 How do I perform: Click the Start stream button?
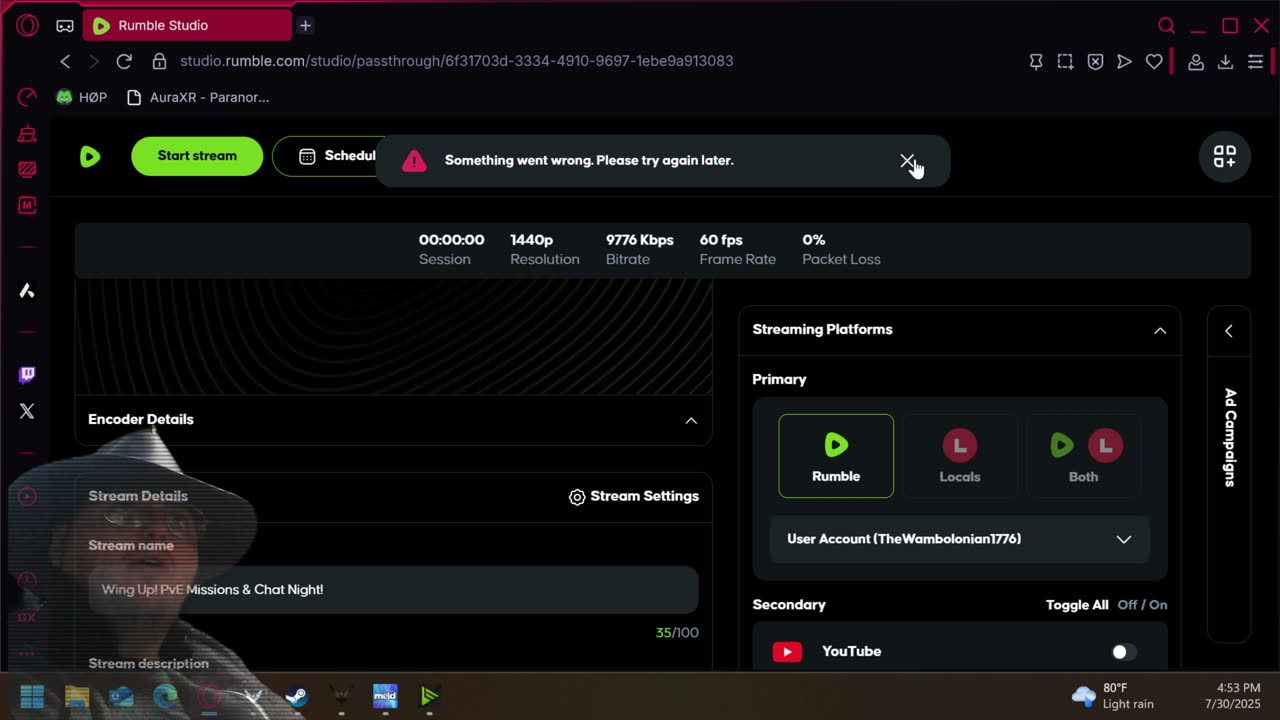pos(197,156)
